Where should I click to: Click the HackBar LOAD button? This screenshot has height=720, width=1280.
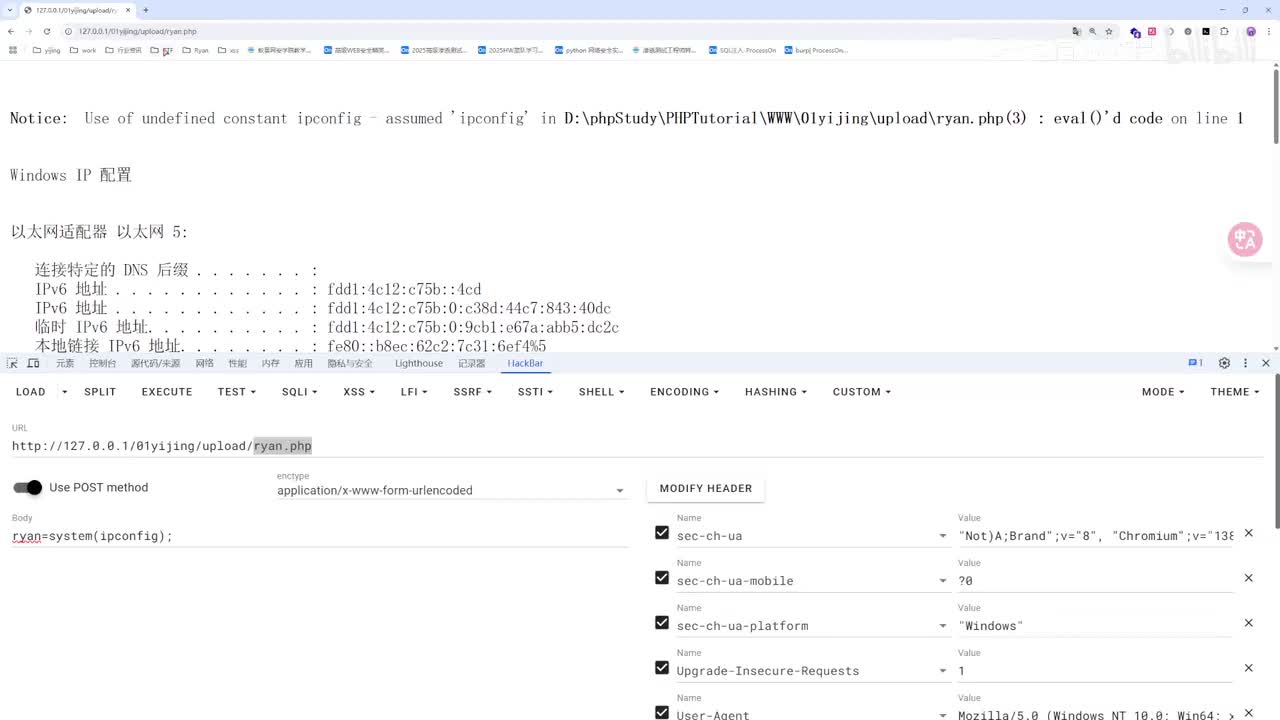31,392
